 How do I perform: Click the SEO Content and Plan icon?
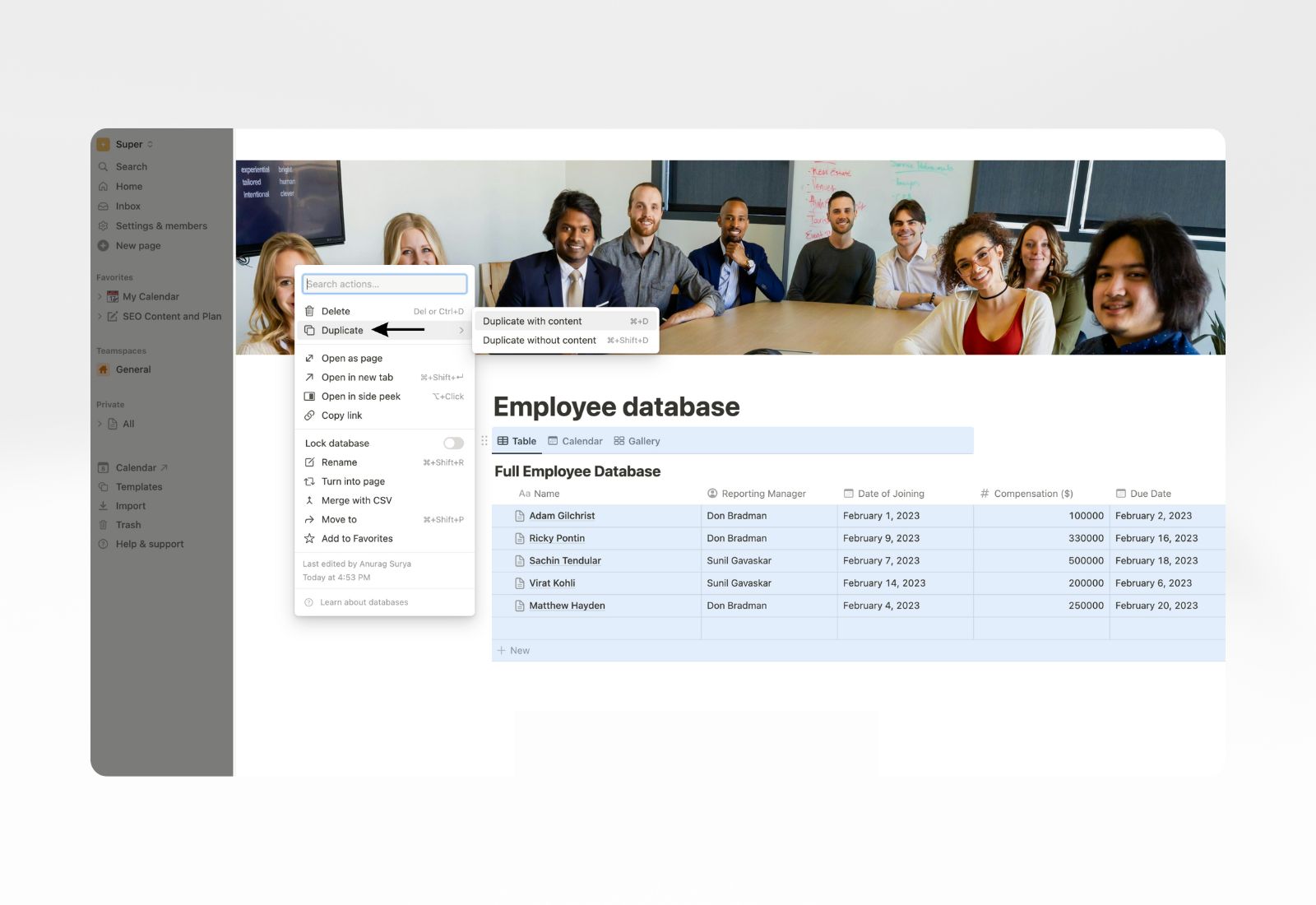point(113,316)
